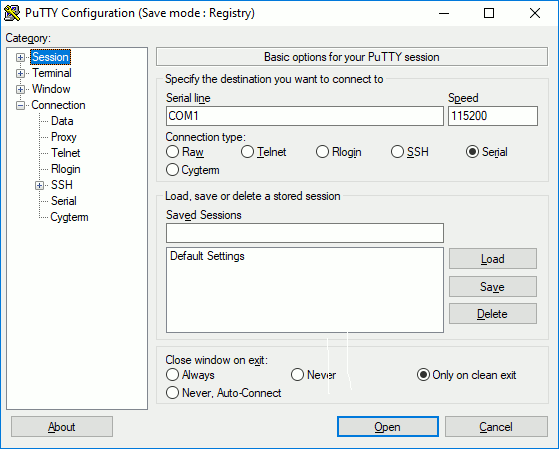This screenshot has width=559, height=449.
Task: Click the Cancel button
Action: (496, 427)
